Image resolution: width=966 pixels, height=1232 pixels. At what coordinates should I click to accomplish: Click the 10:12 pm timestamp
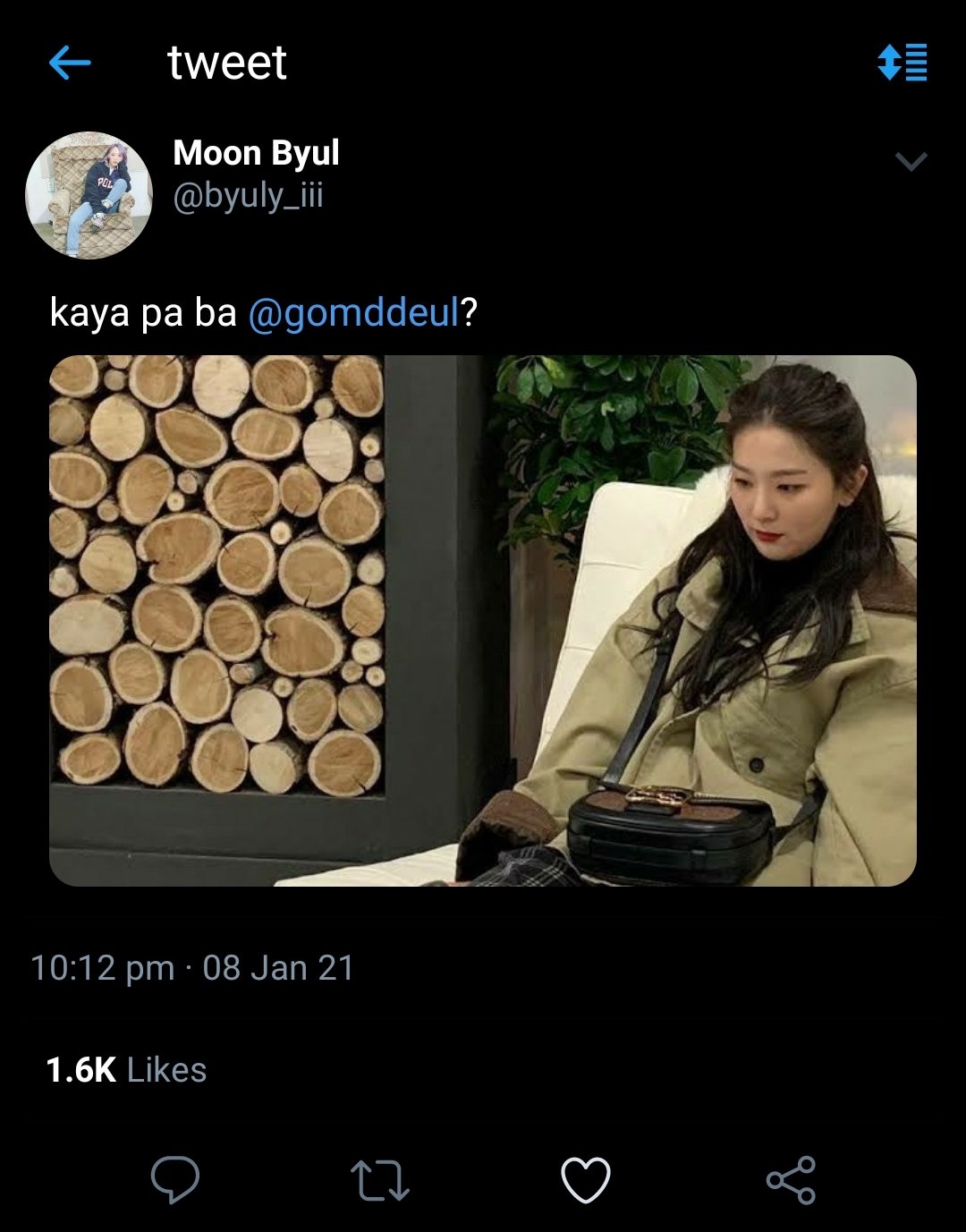coord(103,968)
